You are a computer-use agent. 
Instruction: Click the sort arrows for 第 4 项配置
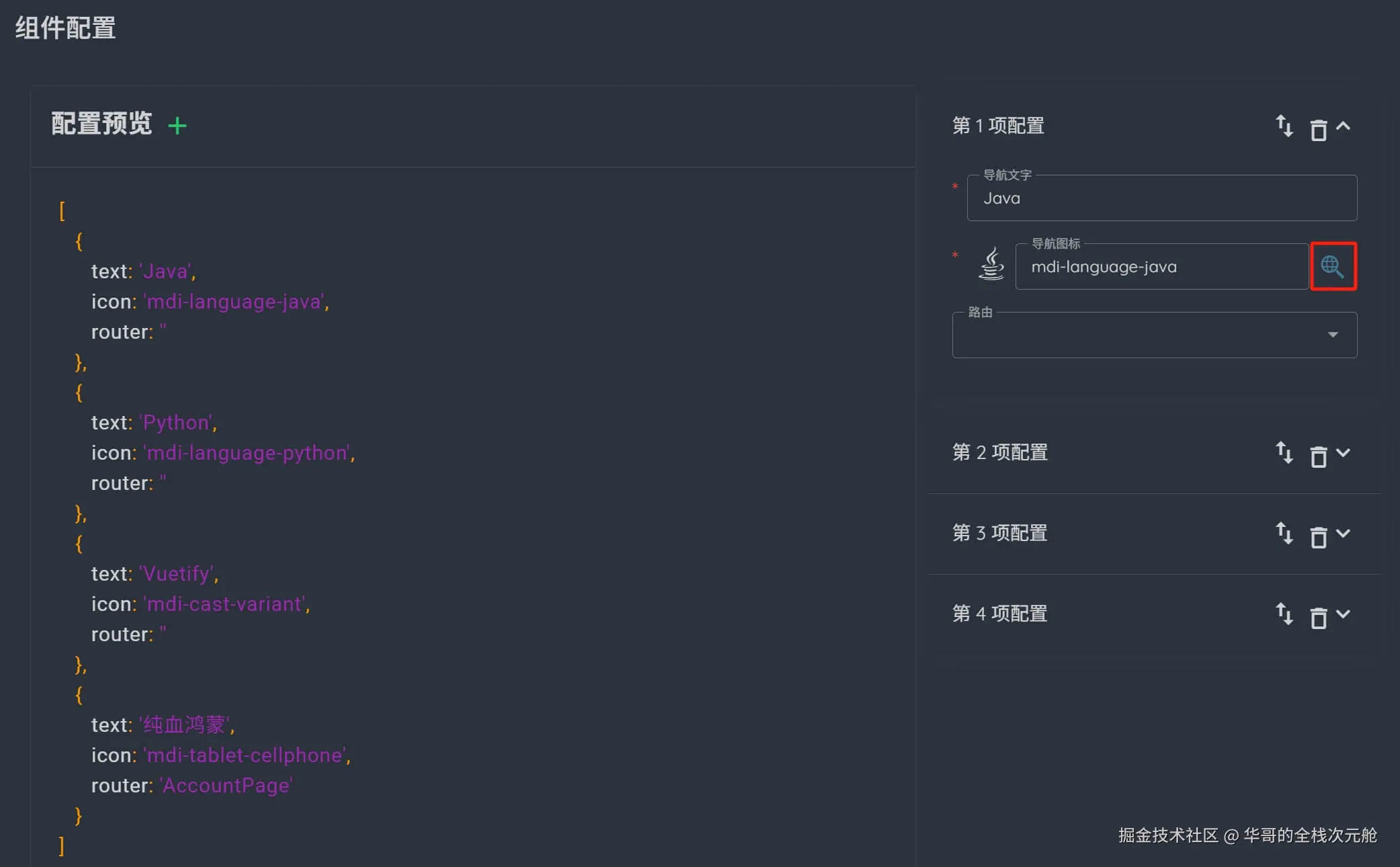1284,614
